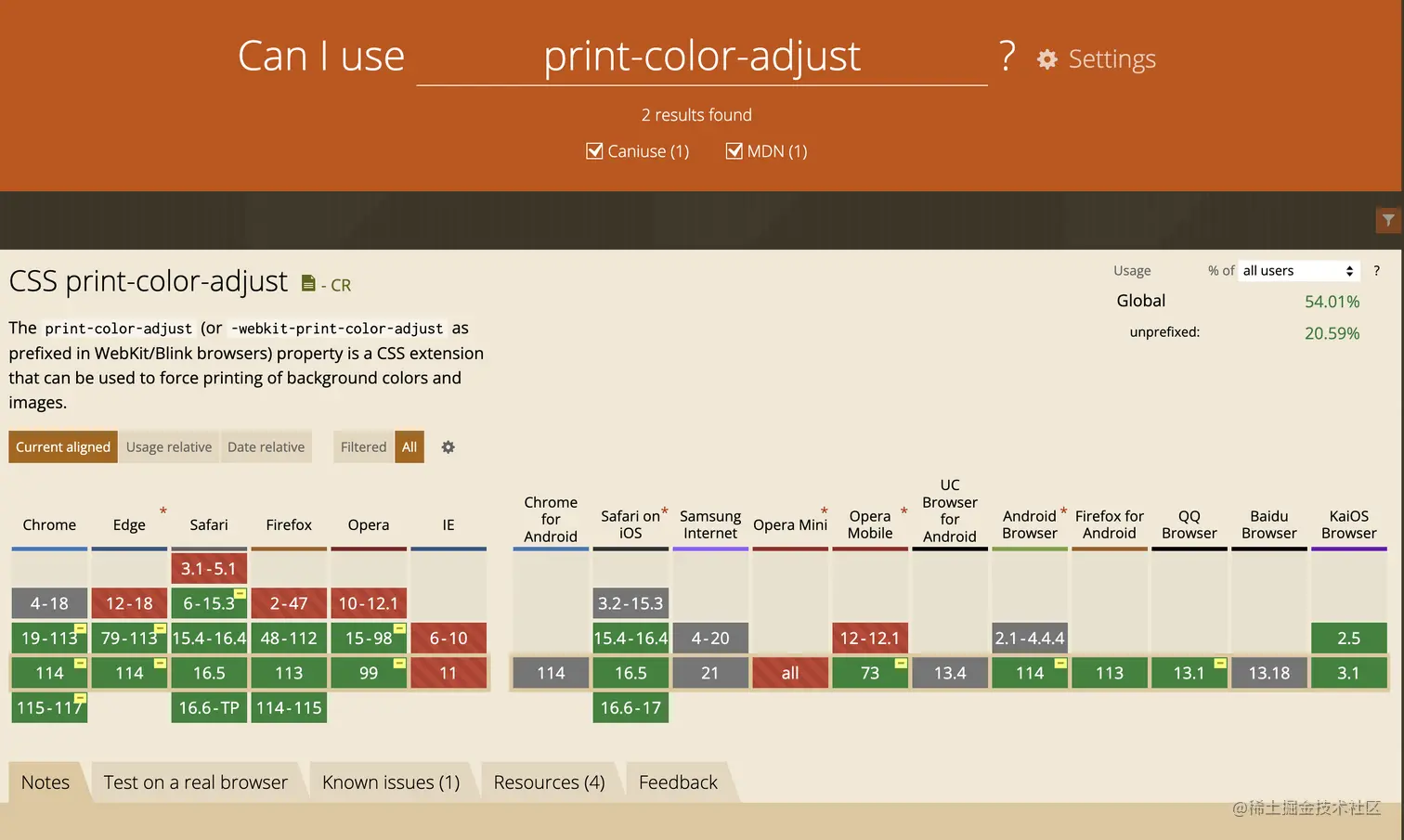1404x840 pixels.
Task: Expand the Resources (4) section
Action: [x=549, y=782]
